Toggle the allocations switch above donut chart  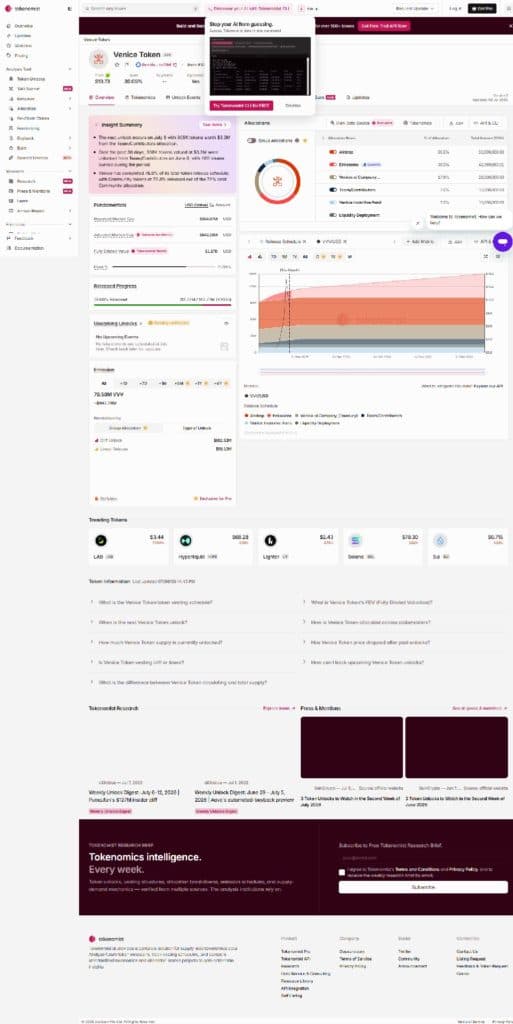point(252,140)
